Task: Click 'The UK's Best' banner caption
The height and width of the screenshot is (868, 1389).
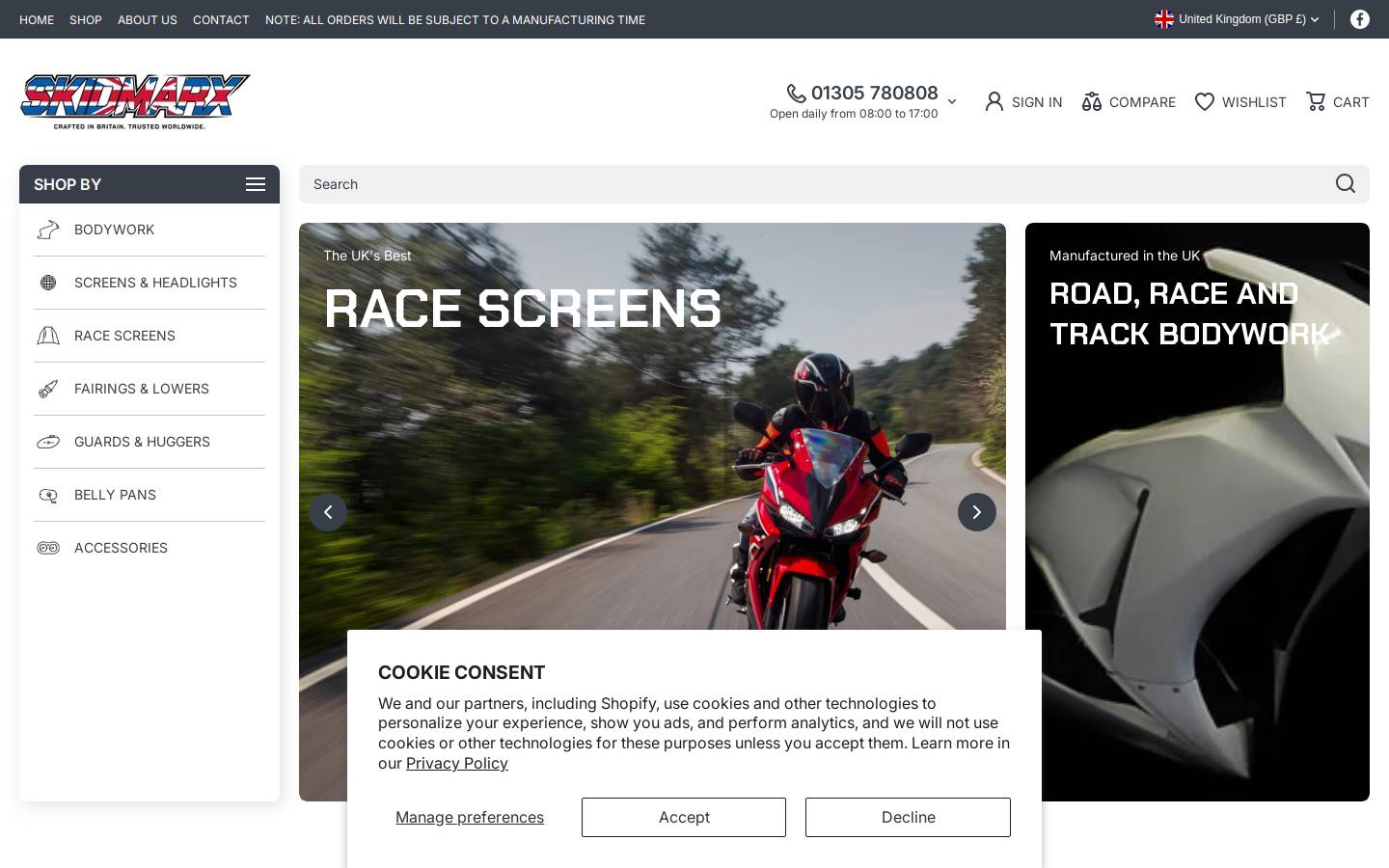Action: [368, 256]
